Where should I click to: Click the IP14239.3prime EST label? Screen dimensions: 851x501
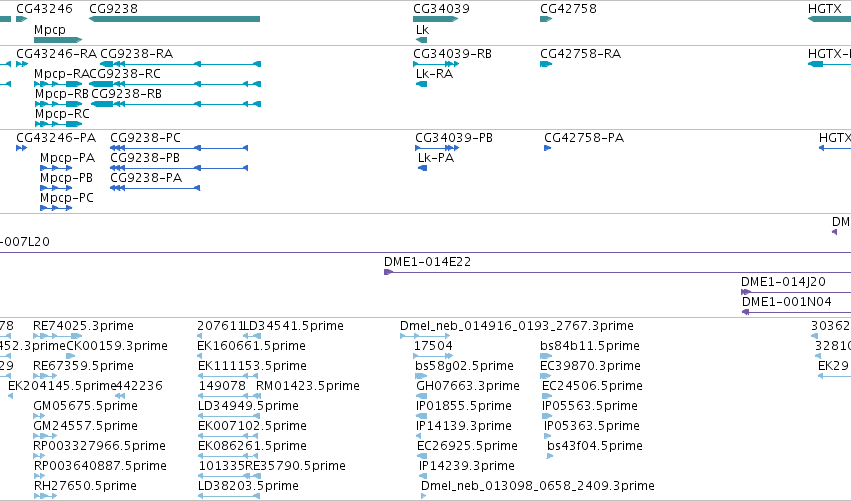point(466,467)
